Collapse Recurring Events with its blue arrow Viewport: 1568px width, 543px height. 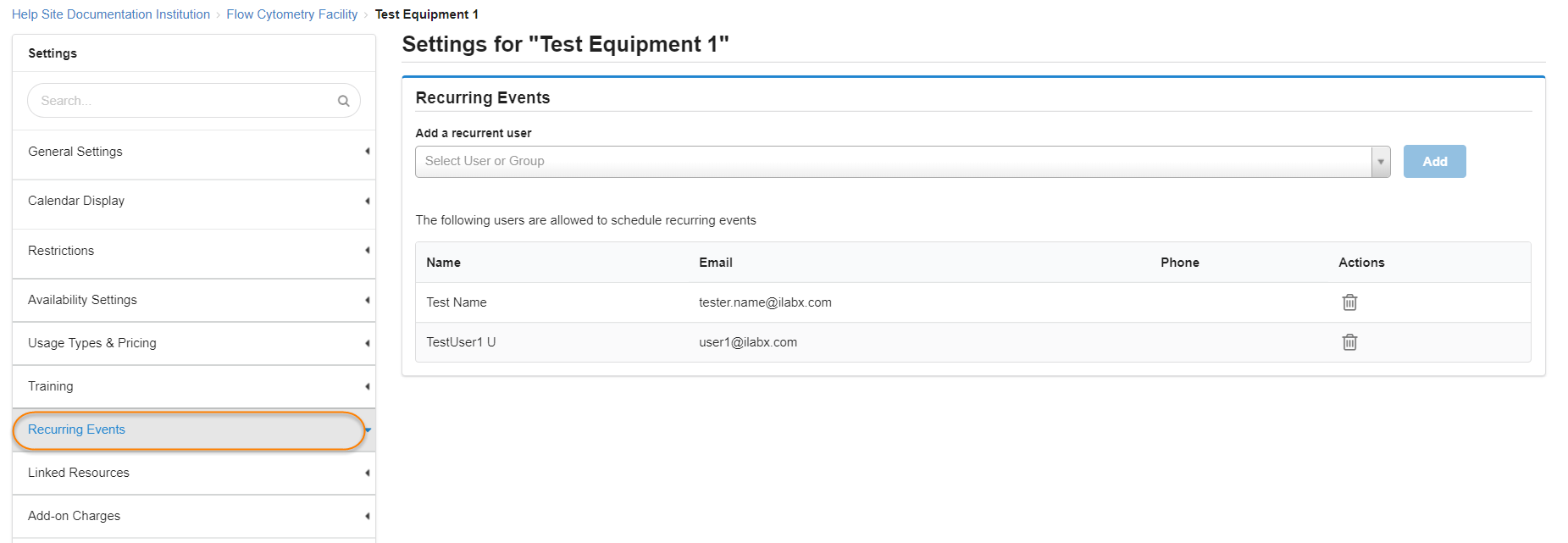[x=368, y=430]
